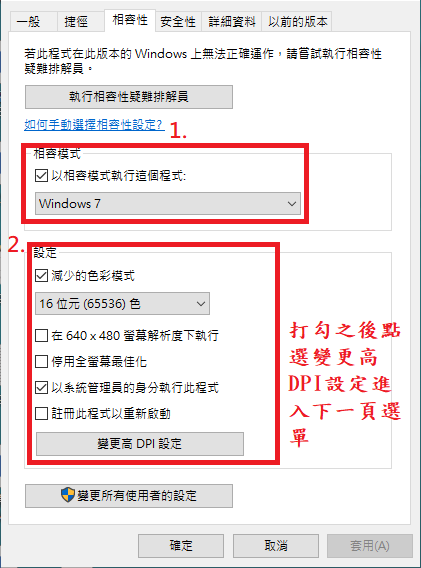This screenshot has height=568, width=421.
Task: Click 執行相容性疑難排解員 button
Action: click(129, 97)
